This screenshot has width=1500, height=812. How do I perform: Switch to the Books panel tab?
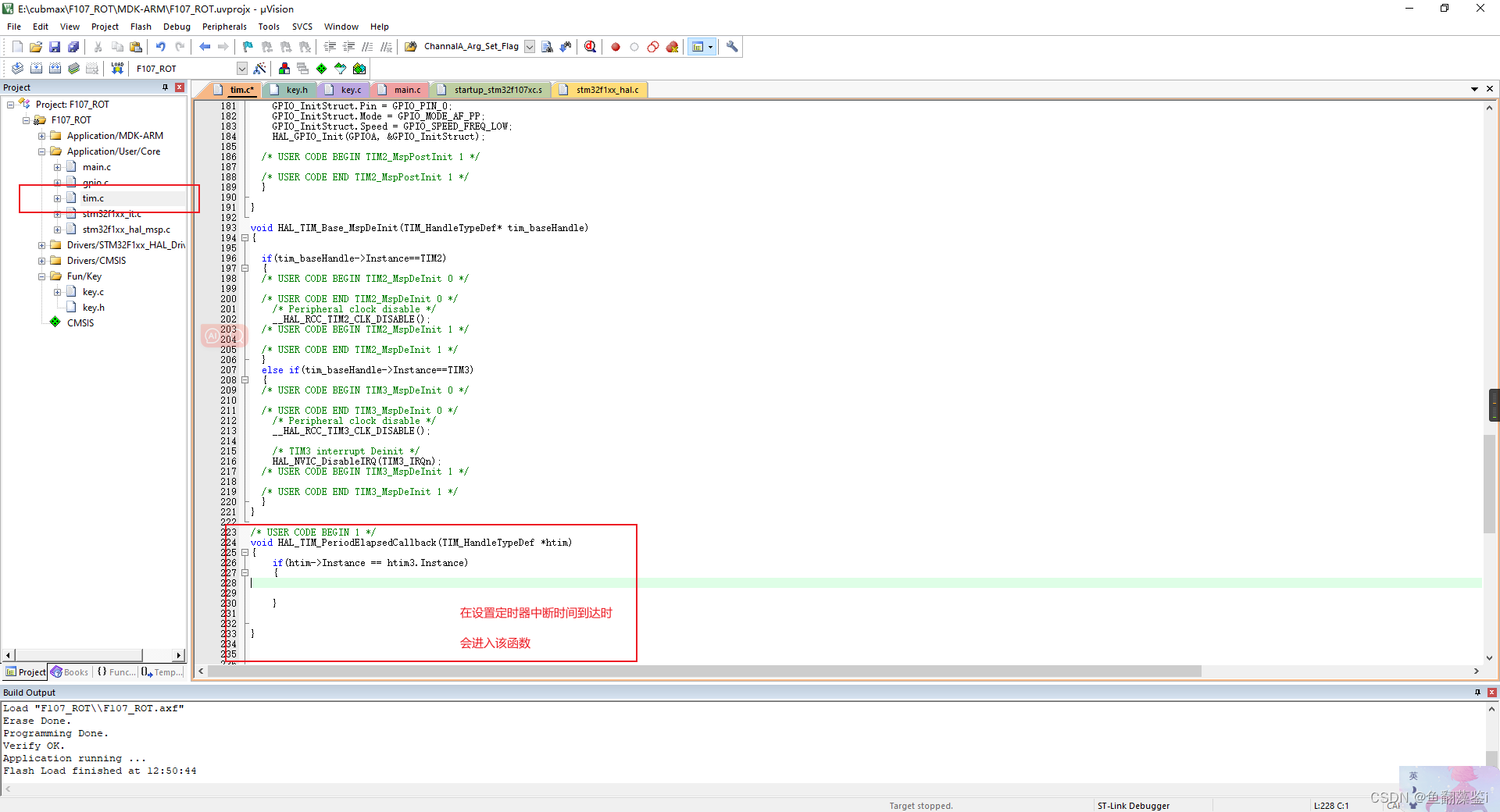point(70,672)
